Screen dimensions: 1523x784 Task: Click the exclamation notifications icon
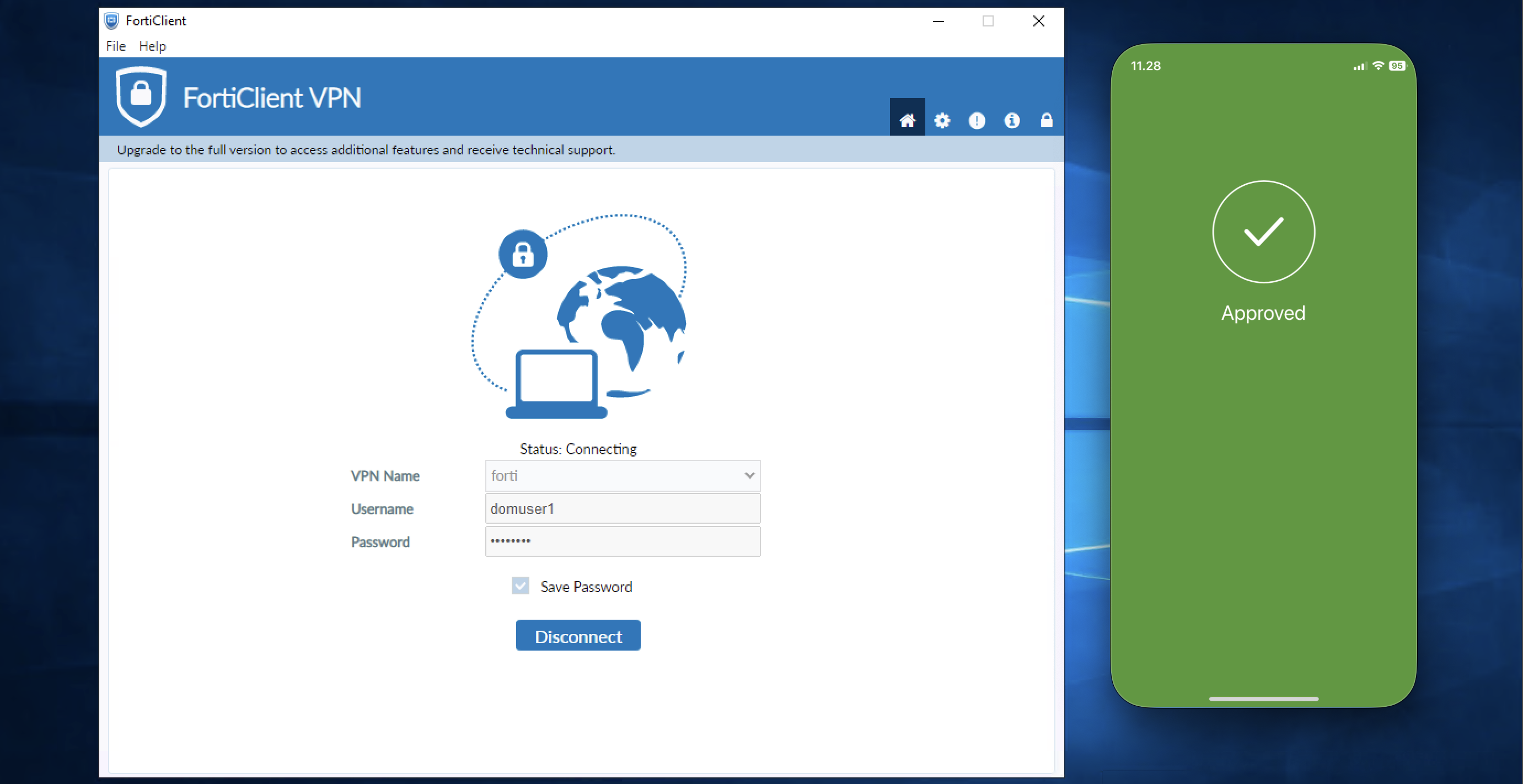point(977,121)
